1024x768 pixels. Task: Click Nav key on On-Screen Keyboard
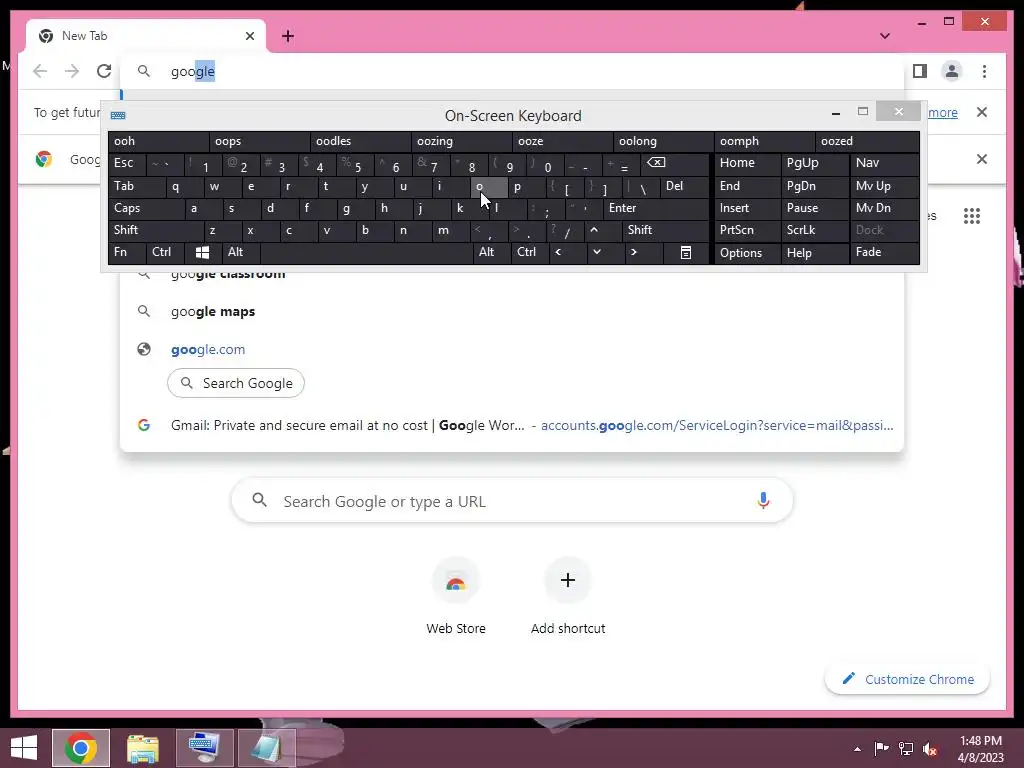pos(884,163)
